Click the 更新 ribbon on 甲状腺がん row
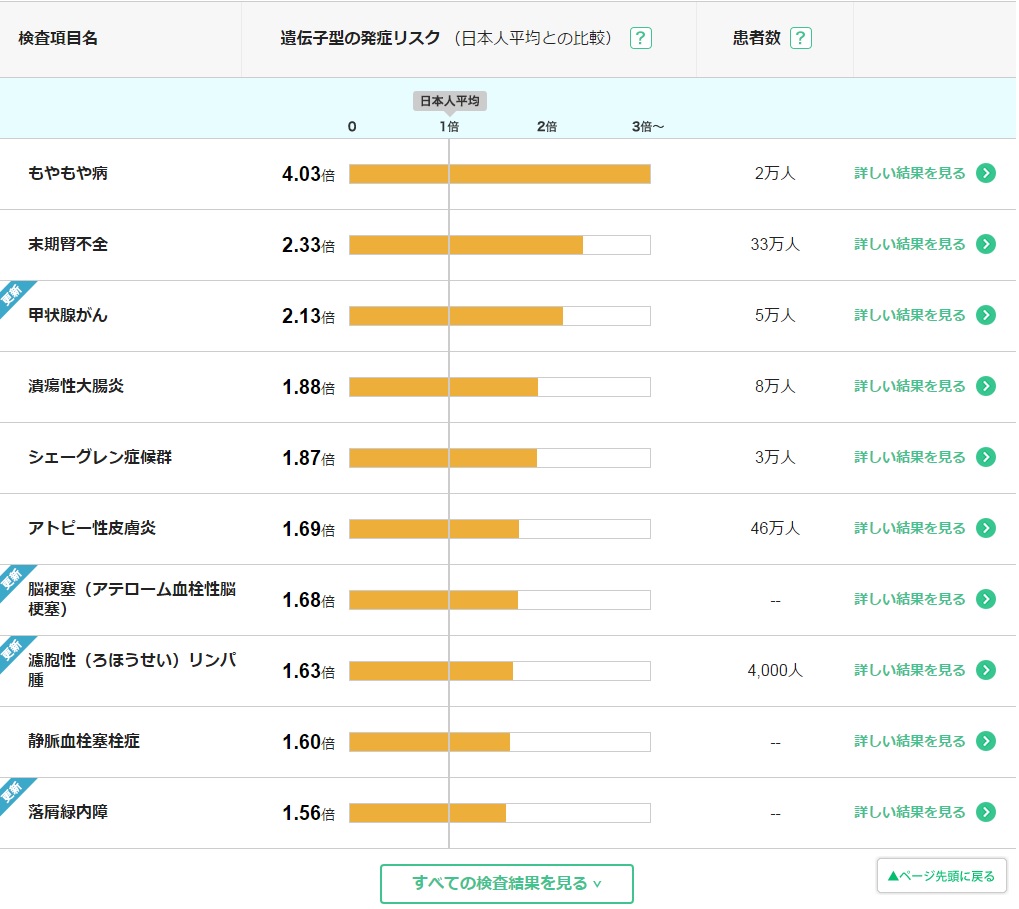This screenshot has height=909, width=1019. tap(13, 296)
